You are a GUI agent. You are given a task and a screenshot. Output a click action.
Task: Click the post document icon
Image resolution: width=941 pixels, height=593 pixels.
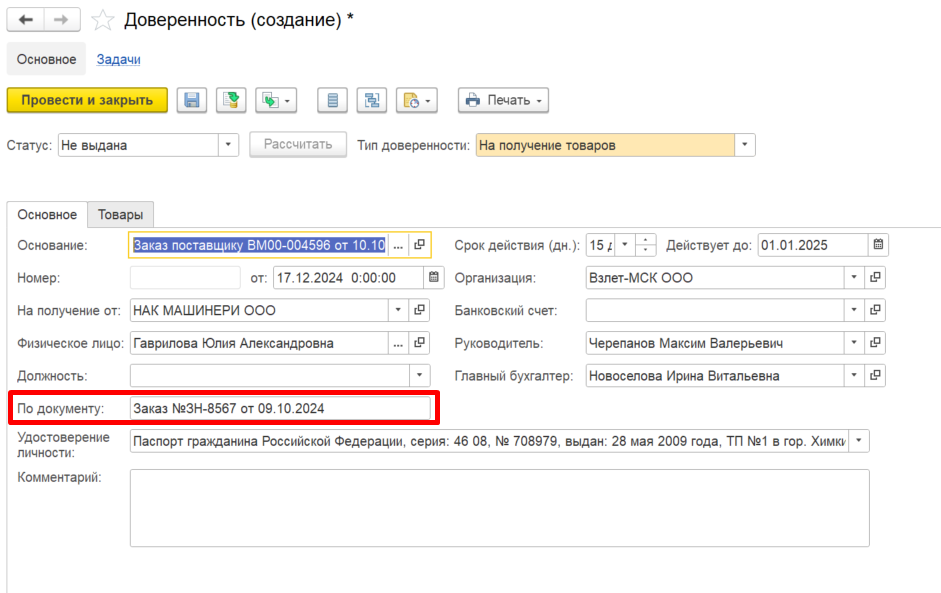231,100
